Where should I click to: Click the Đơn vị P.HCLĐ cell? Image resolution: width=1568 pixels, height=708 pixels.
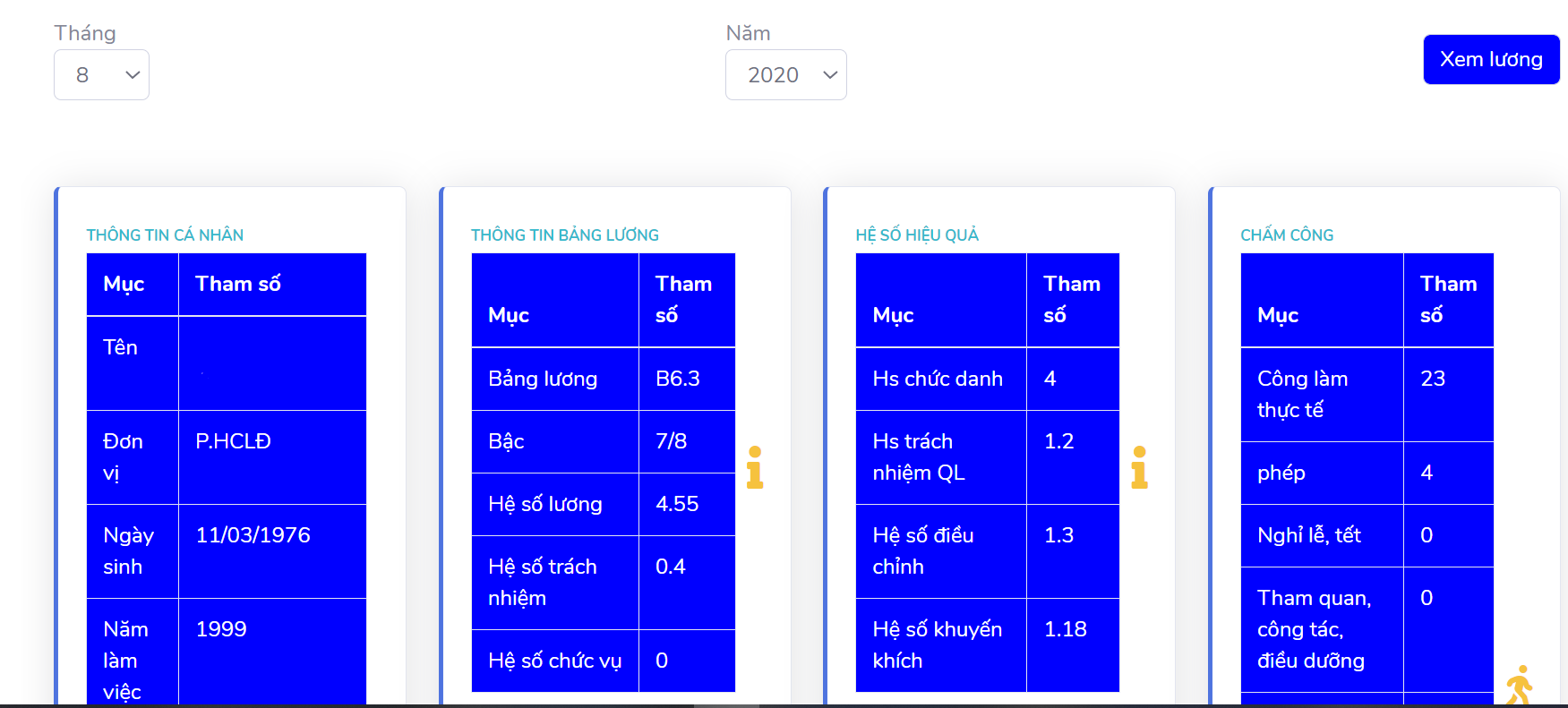click(272, 457)
